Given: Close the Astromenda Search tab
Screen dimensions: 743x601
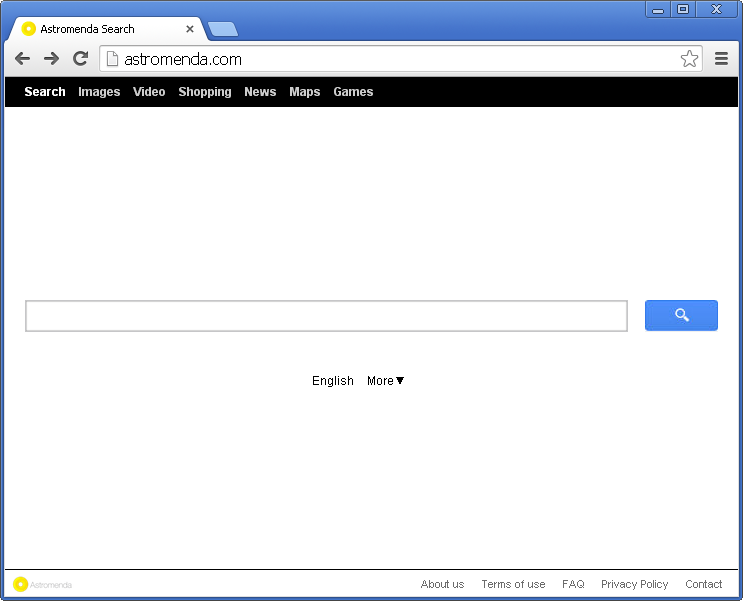Looking at the screenshot, I should click(x=190, y=29).
